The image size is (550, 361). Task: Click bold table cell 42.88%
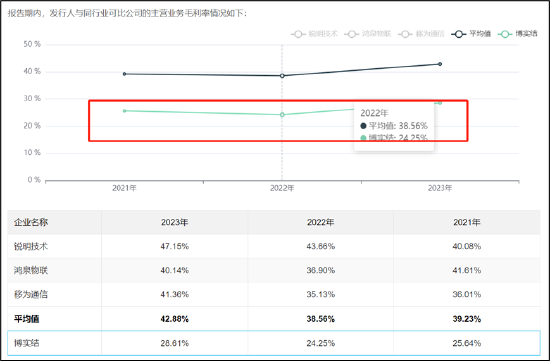coord(175,319)
